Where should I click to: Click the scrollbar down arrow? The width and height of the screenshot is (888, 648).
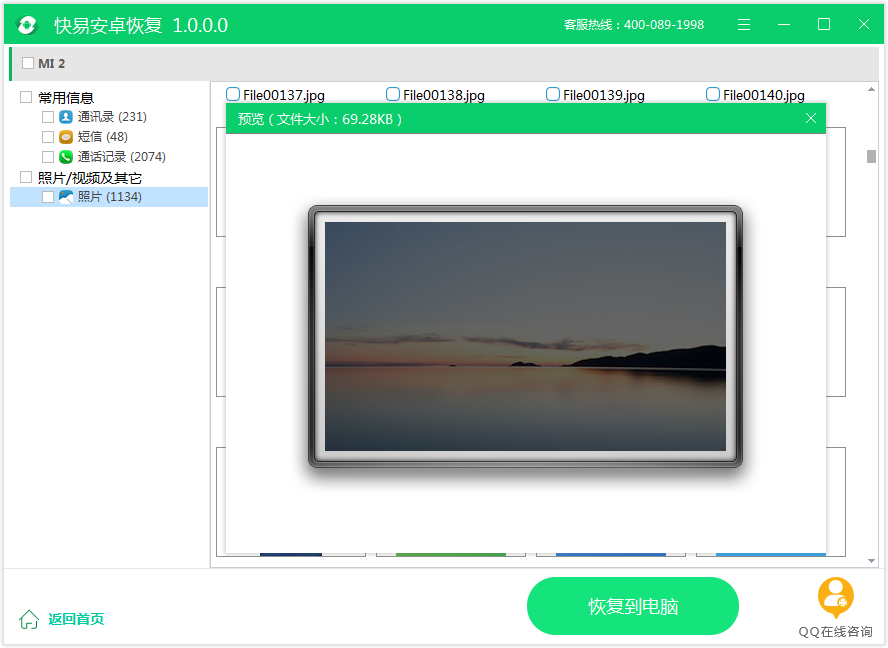coord(871,561)
